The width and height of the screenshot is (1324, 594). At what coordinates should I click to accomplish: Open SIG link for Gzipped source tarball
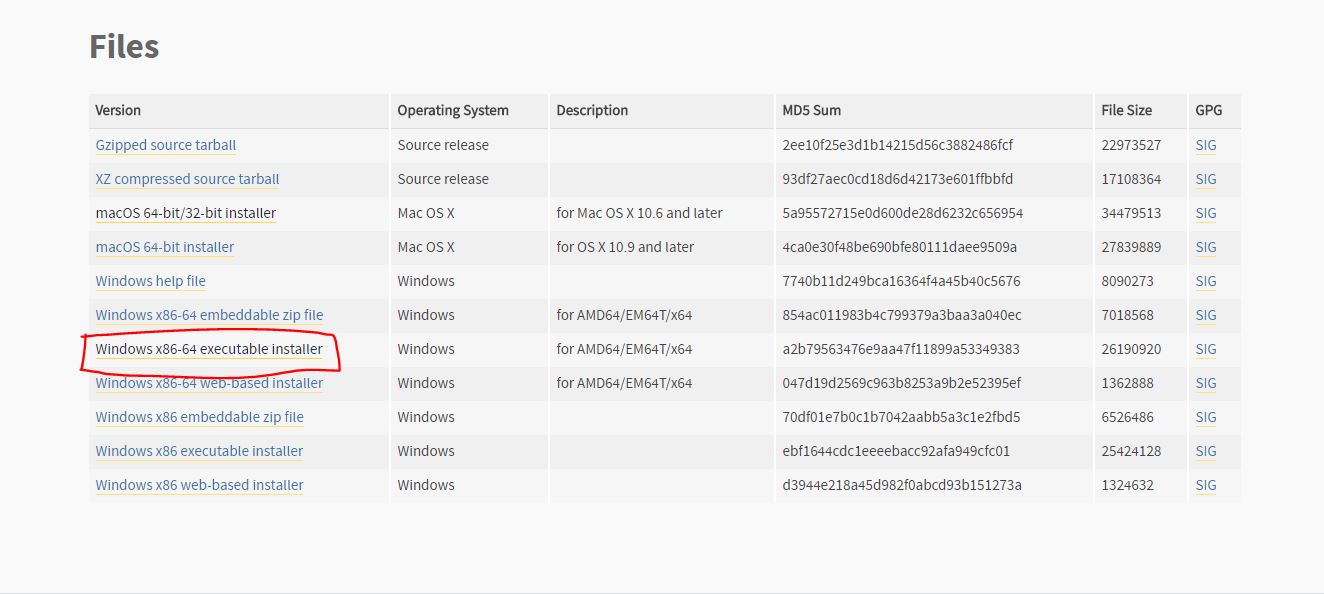tap(1206, 145)
